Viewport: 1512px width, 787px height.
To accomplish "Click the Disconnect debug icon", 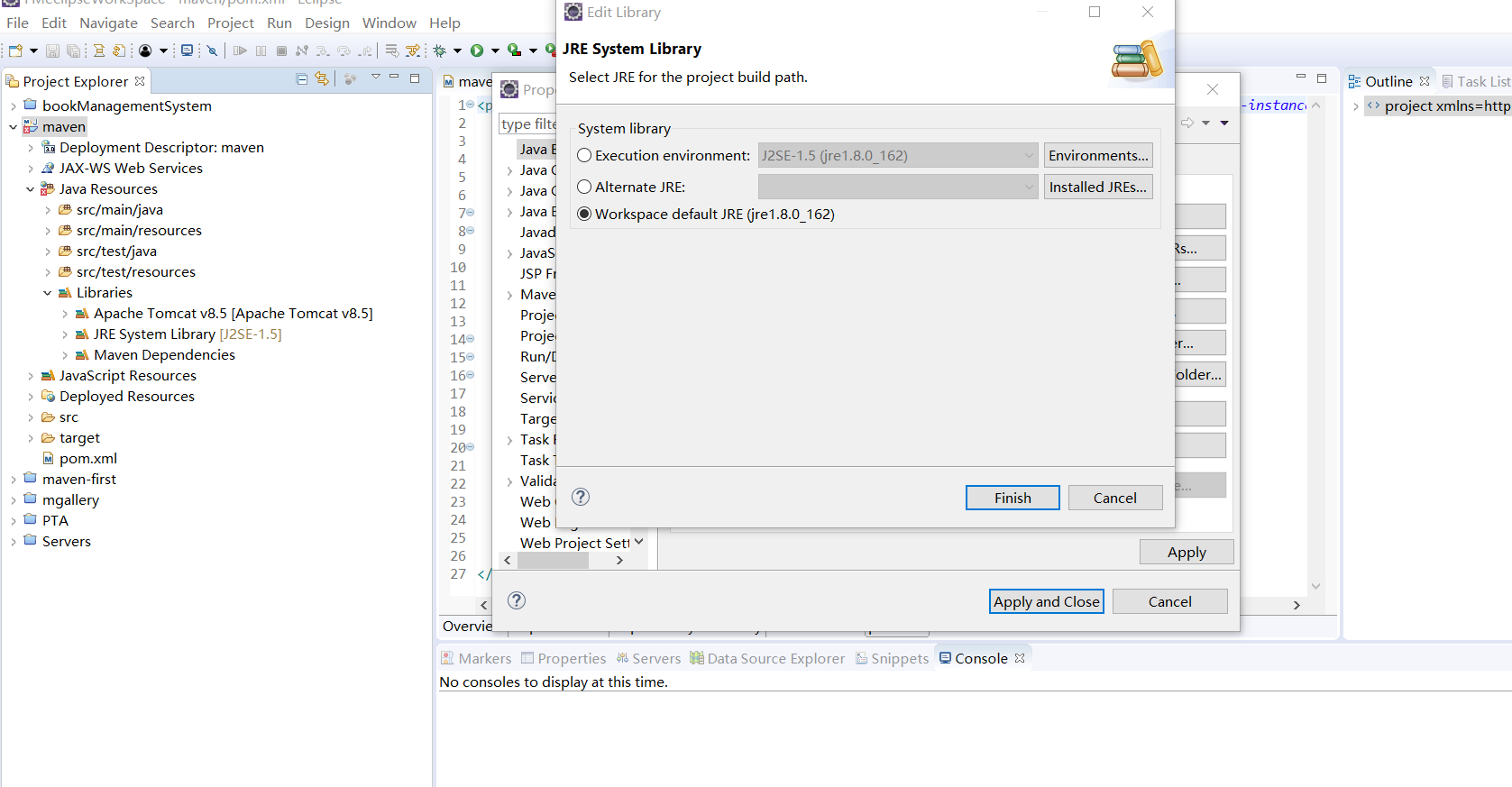I will 302,50.
